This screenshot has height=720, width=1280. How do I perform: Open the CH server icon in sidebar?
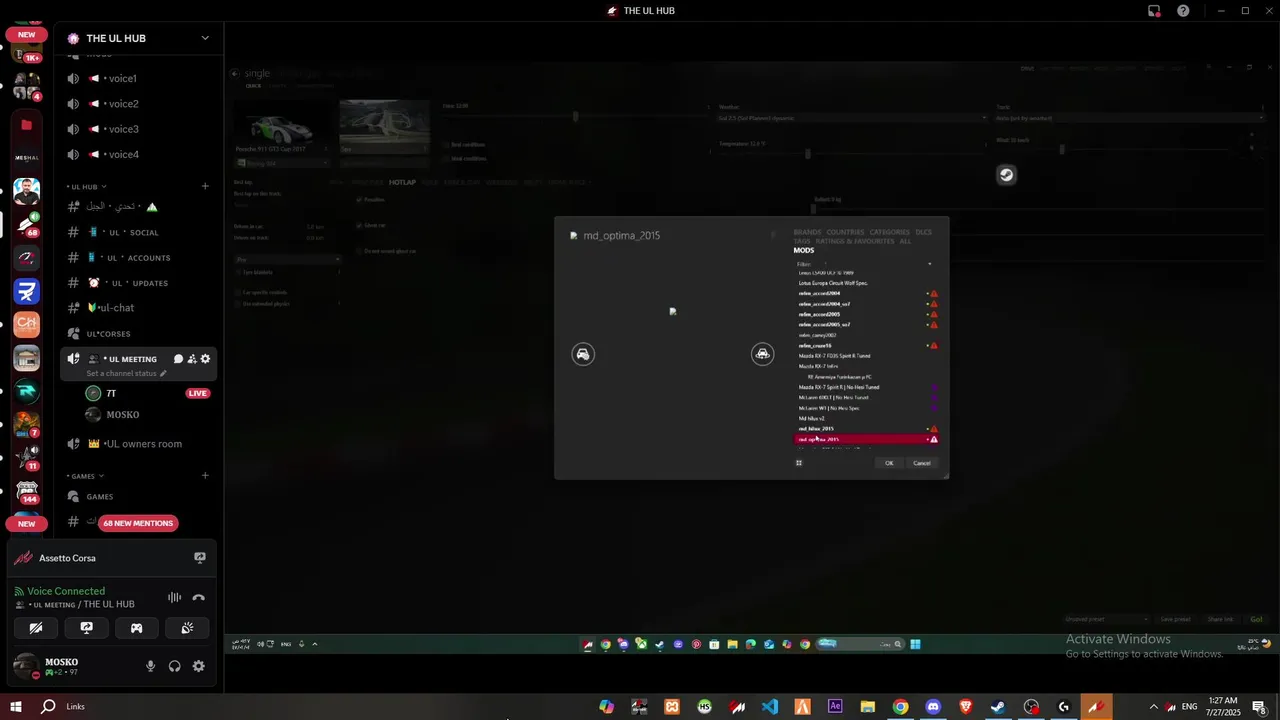(27, 324)
